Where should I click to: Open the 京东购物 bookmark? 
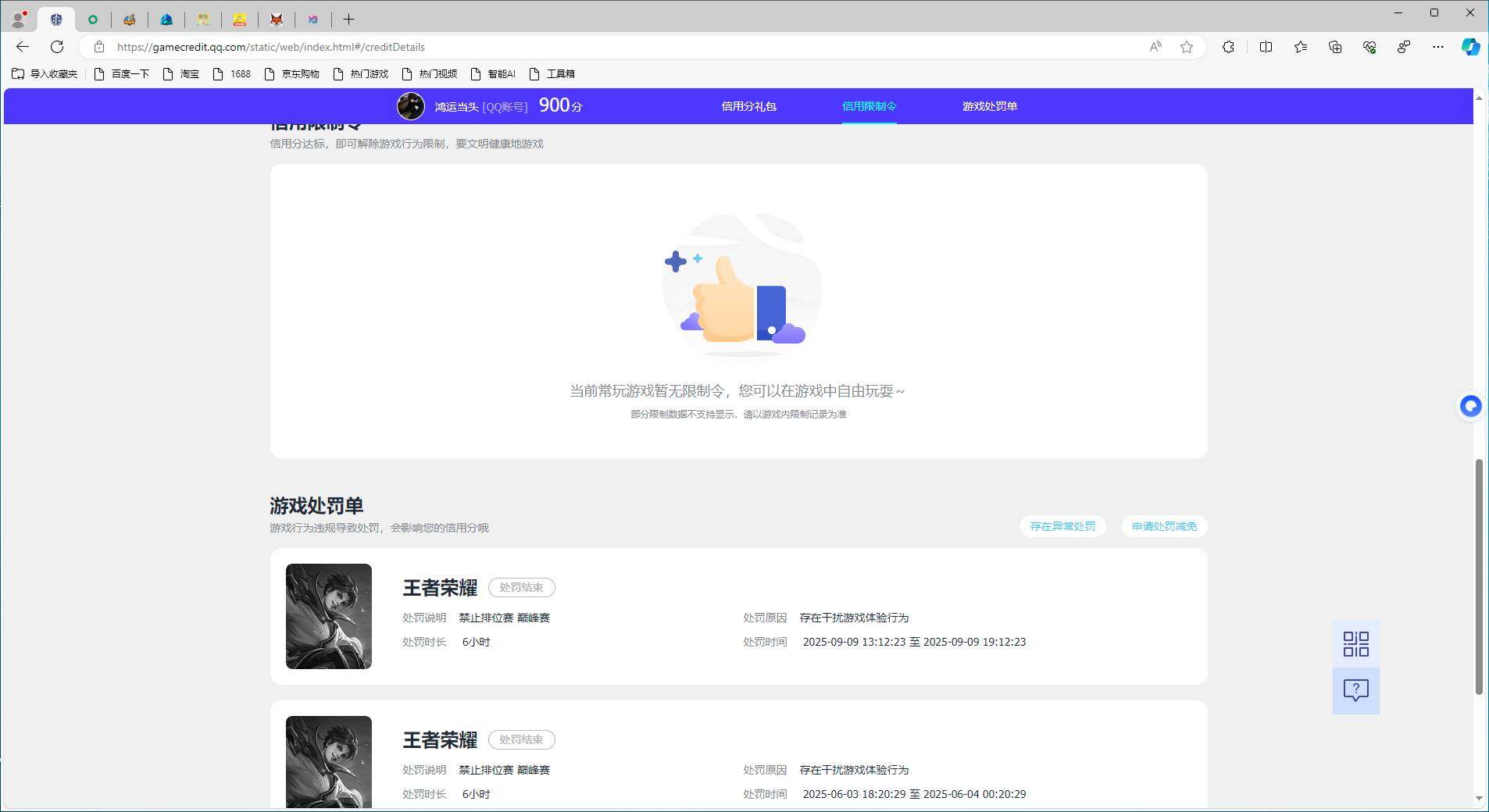point(291,74)
